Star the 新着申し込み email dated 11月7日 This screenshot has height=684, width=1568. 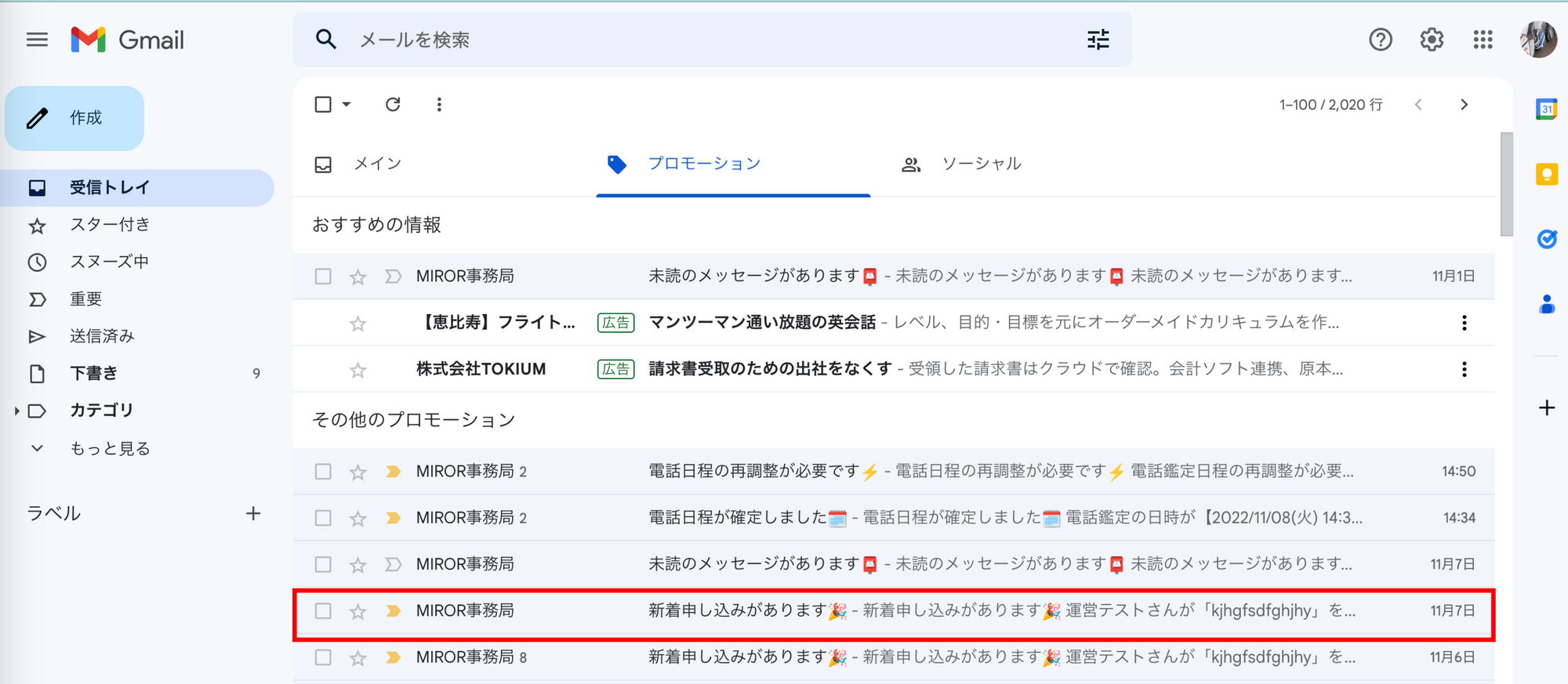[358, 611]
